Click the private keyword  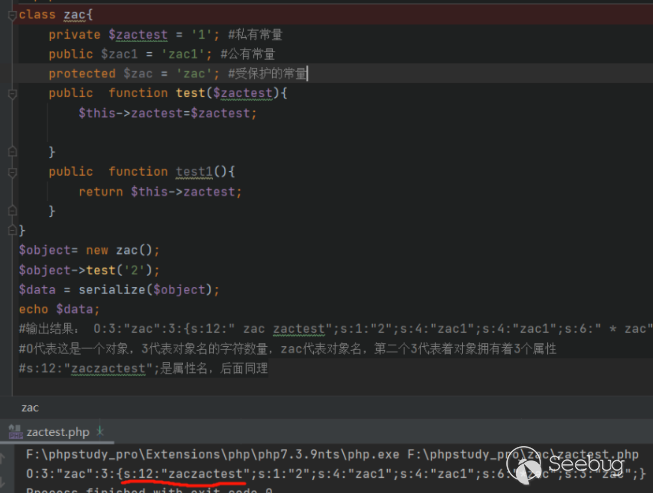coord(75,35)
